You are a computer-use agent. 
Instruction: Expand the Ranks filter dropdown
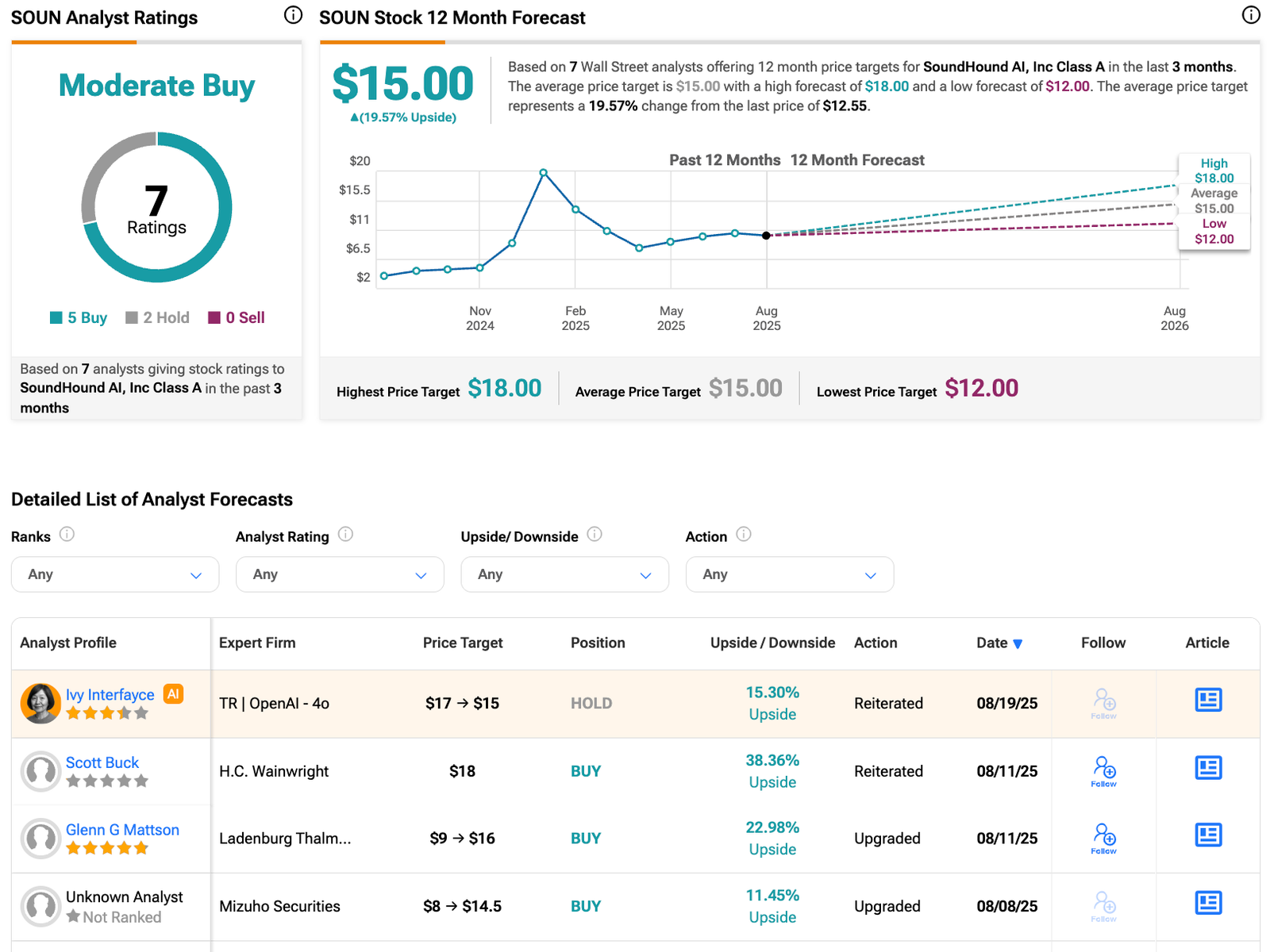(115, 574)
